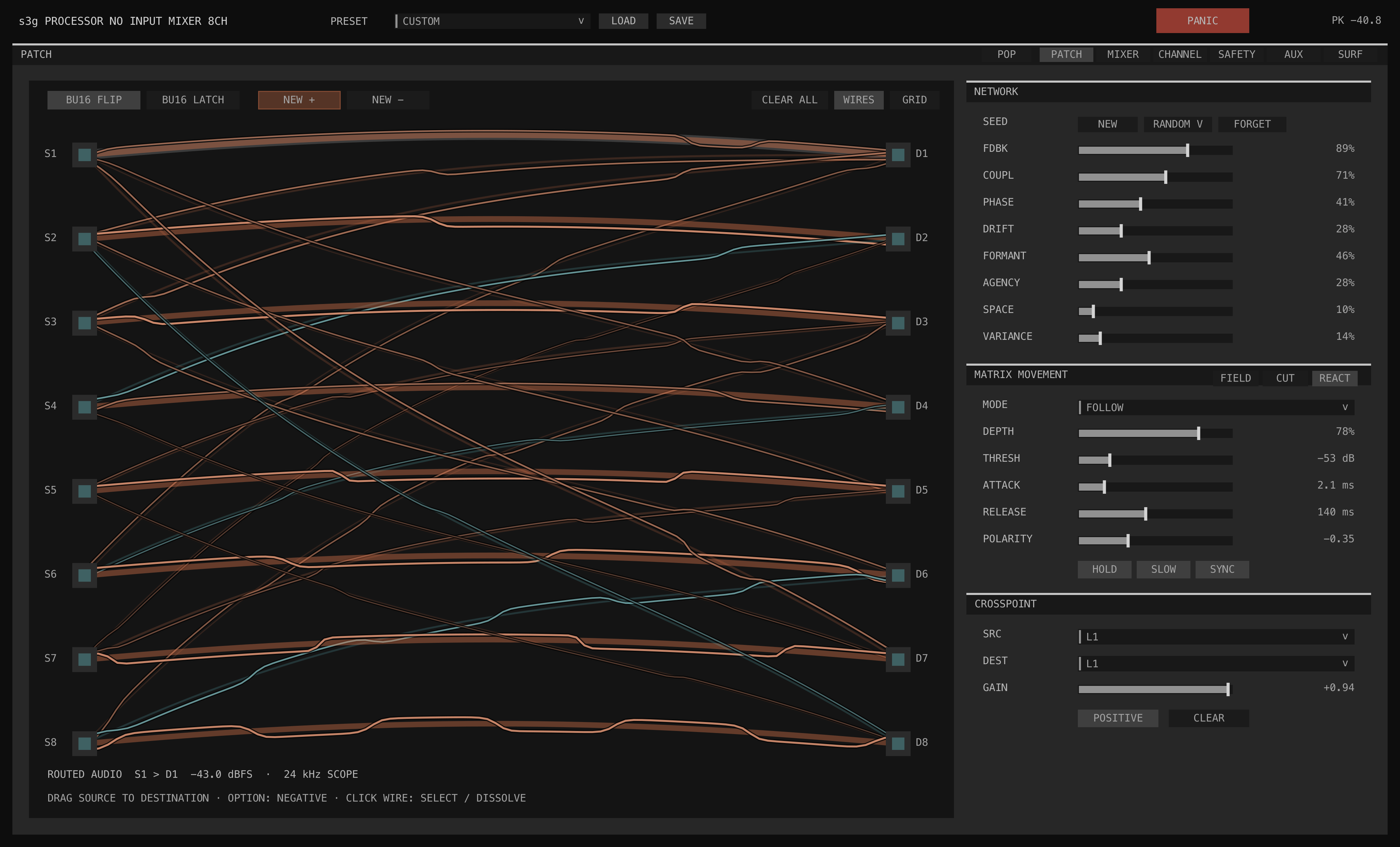1400x847 pixels.
Task: Switch to the PATCH tab
Action: (x=1067, y=54)
